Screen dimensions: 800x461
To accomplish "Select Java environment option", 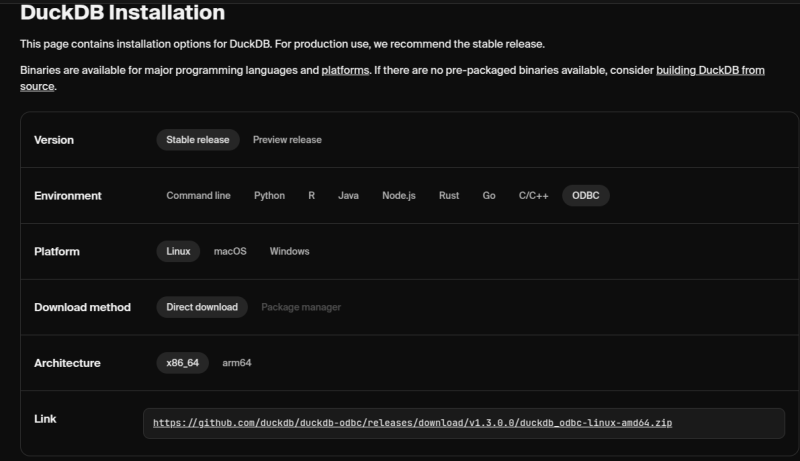I will [348, 196].
